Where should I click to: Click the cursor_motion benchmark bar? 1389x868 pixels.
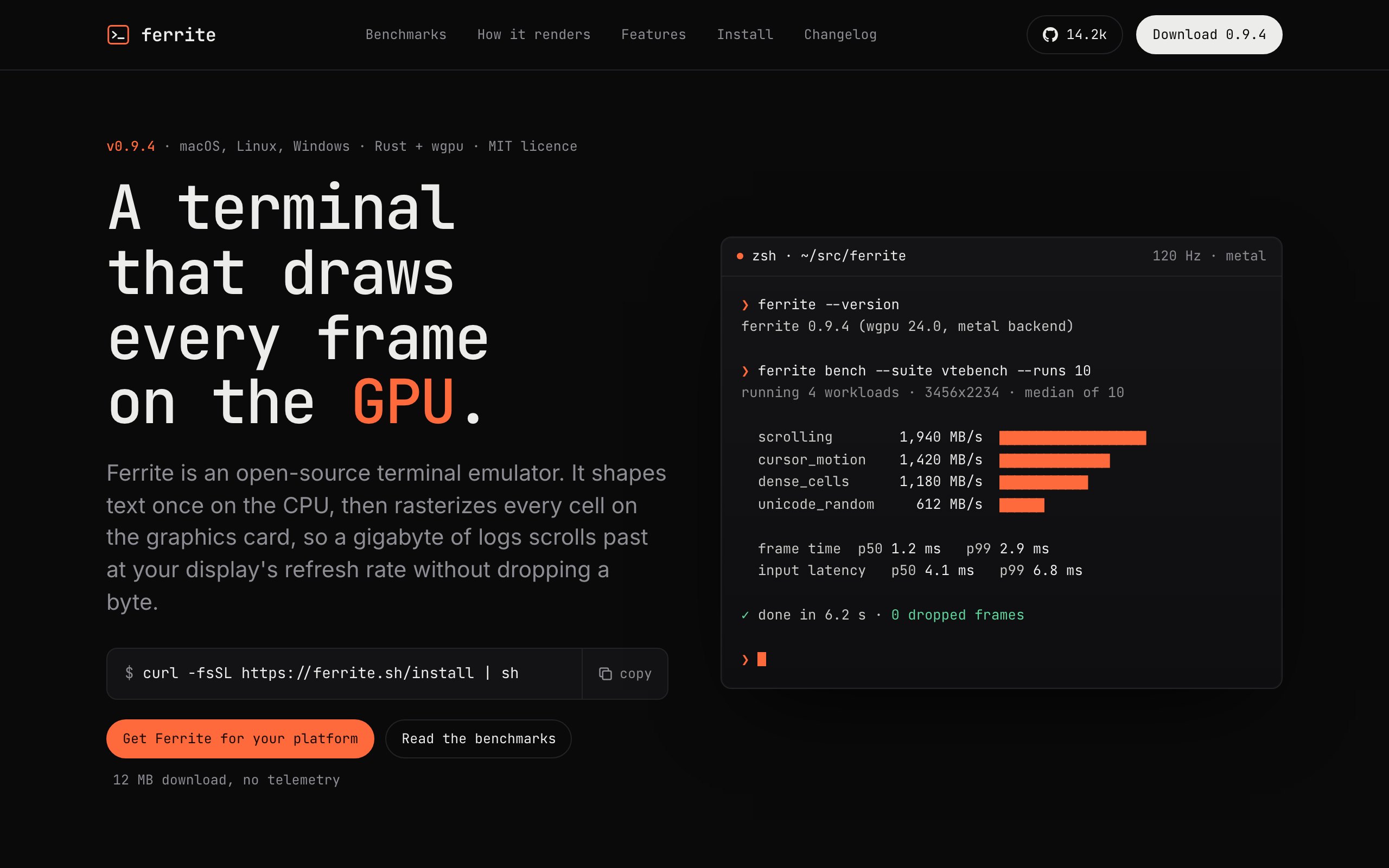1054,461
